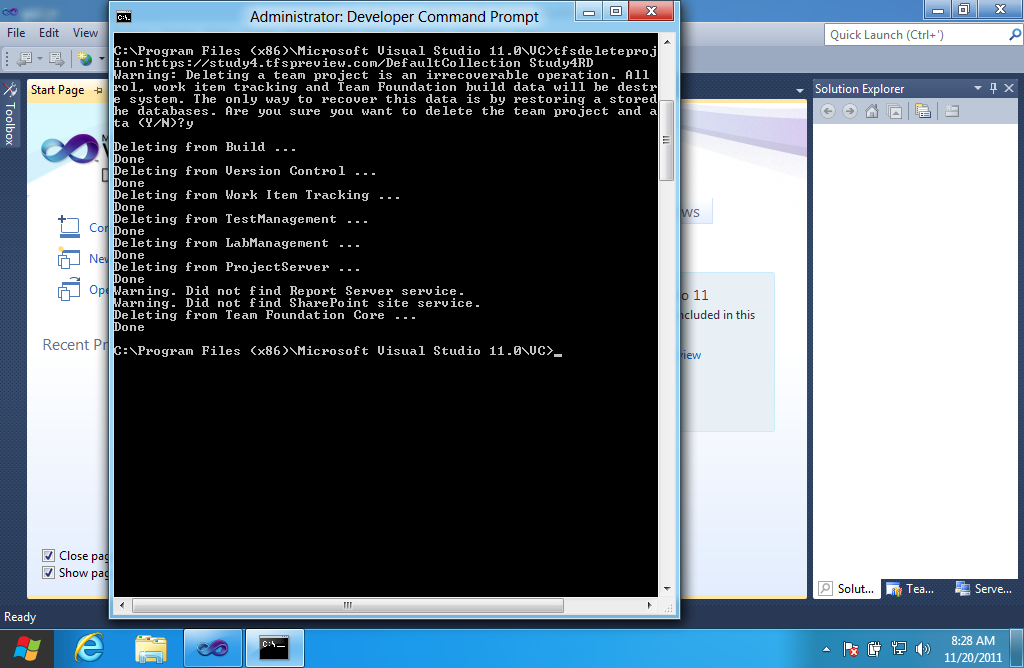
Task: Switch to Server Explorer bottom tab
Action: 984,588
